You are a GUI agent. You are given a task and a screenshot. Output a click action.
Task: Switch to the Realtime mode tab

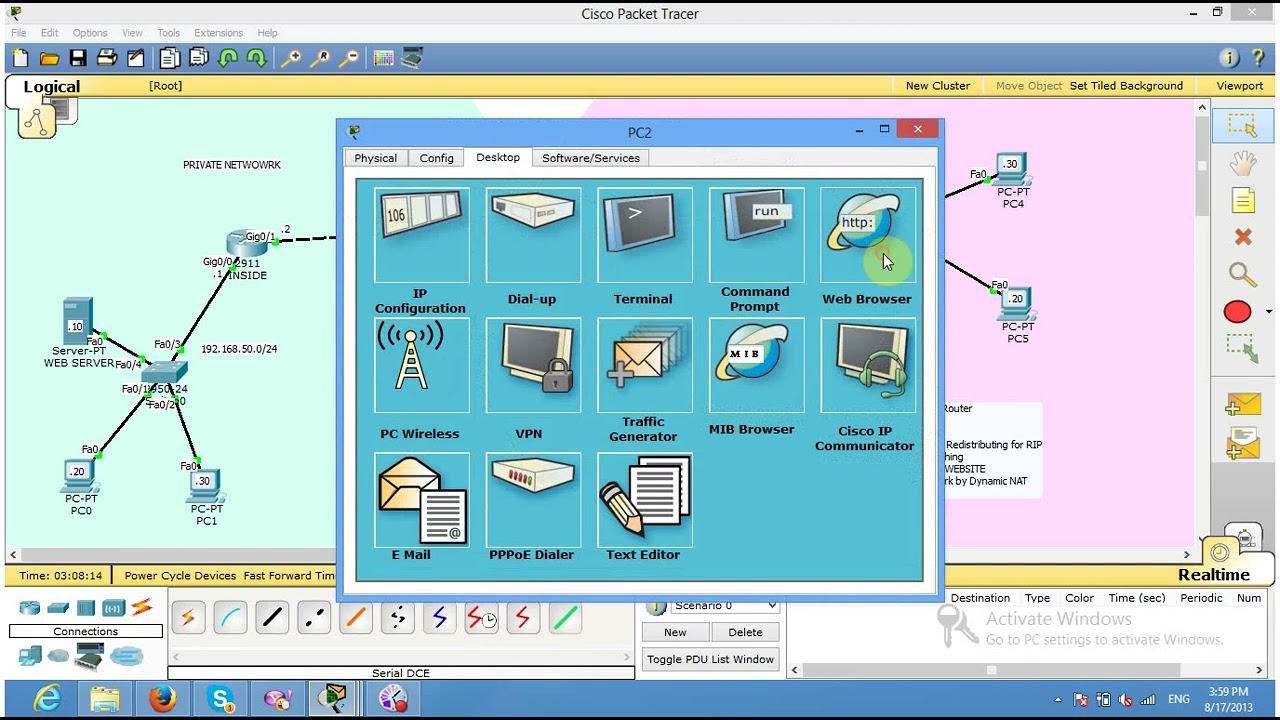pyautogui.click(x=1214, y=575)
